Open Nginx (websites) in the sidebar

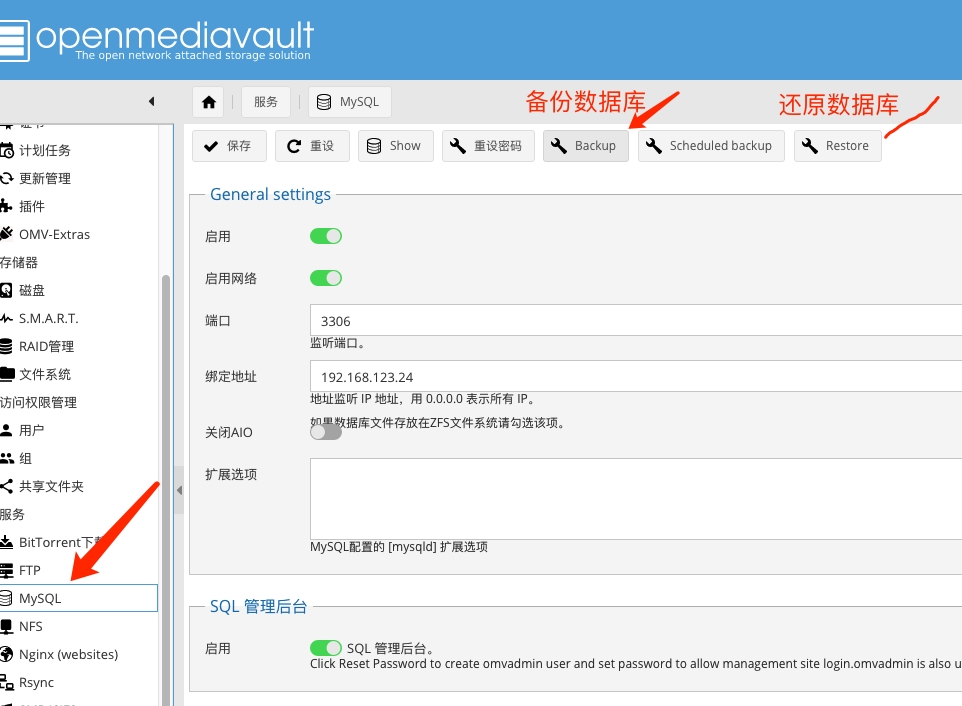click(x=79, y=654)
